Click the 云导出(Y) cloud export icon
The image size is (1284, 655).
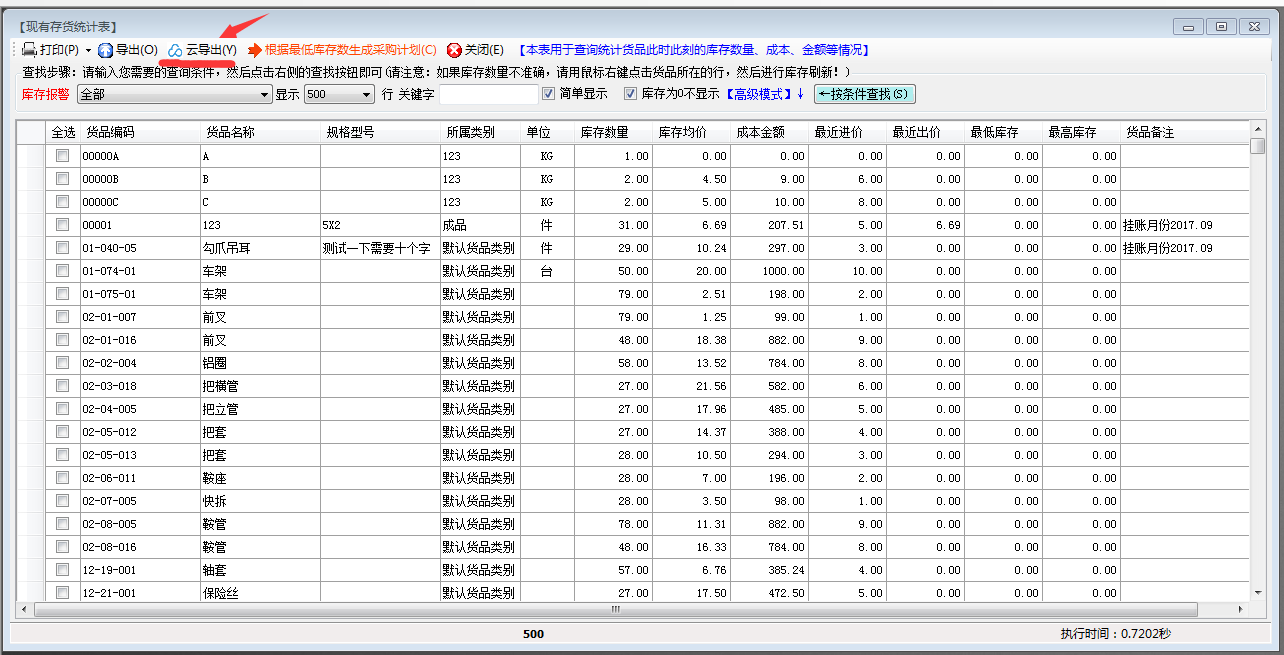pyautogui.click(x=175, y=49)
